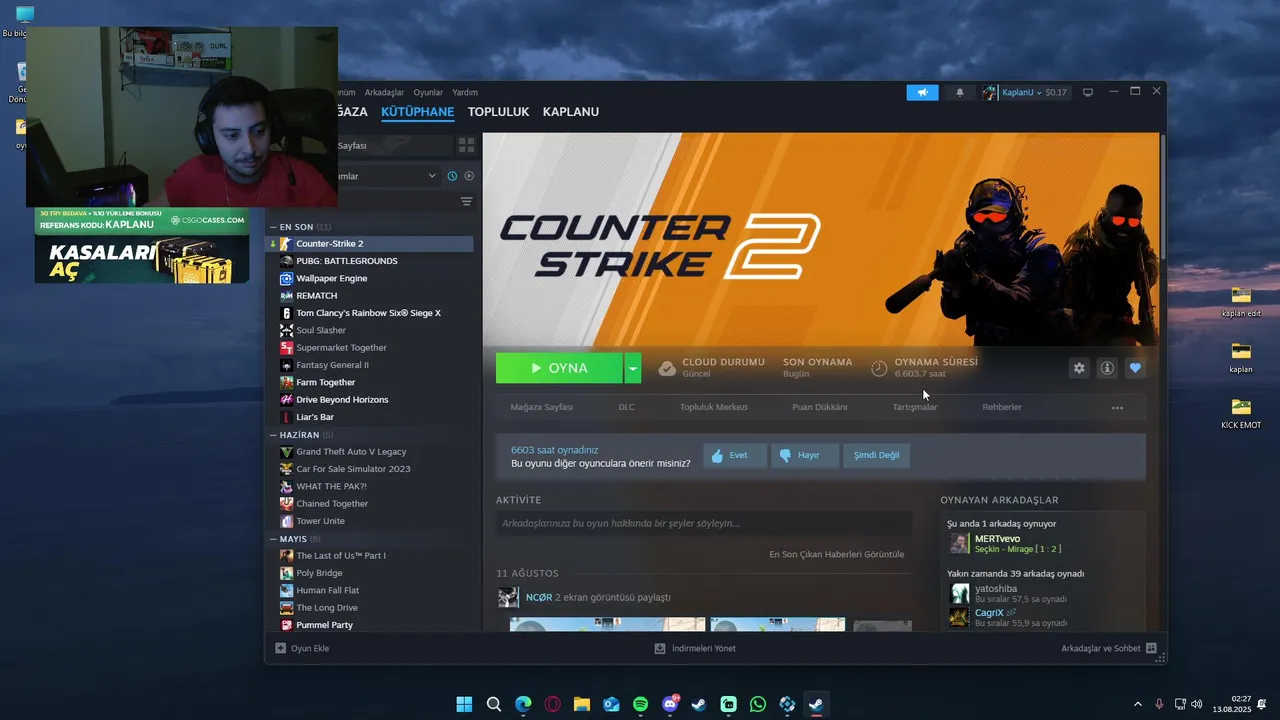Click the green OYNA play button
The image size is (1280, 720).
coord(559,368)
